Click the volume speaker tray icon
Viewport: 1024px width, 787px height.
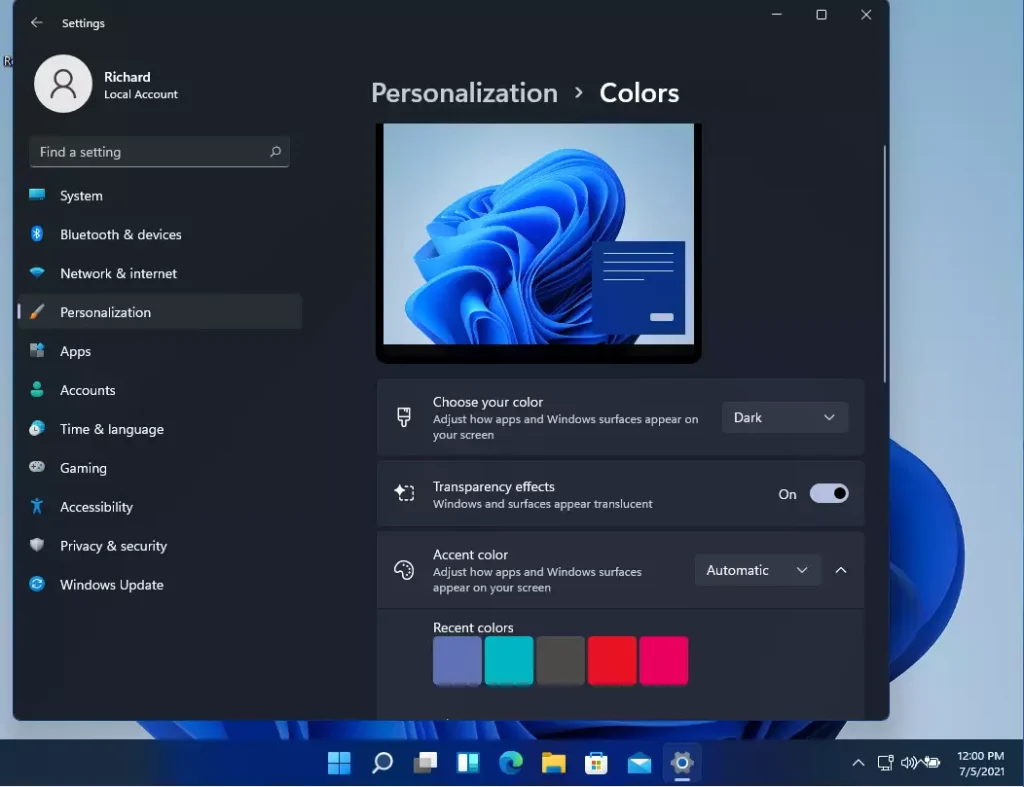pos(908,762)
